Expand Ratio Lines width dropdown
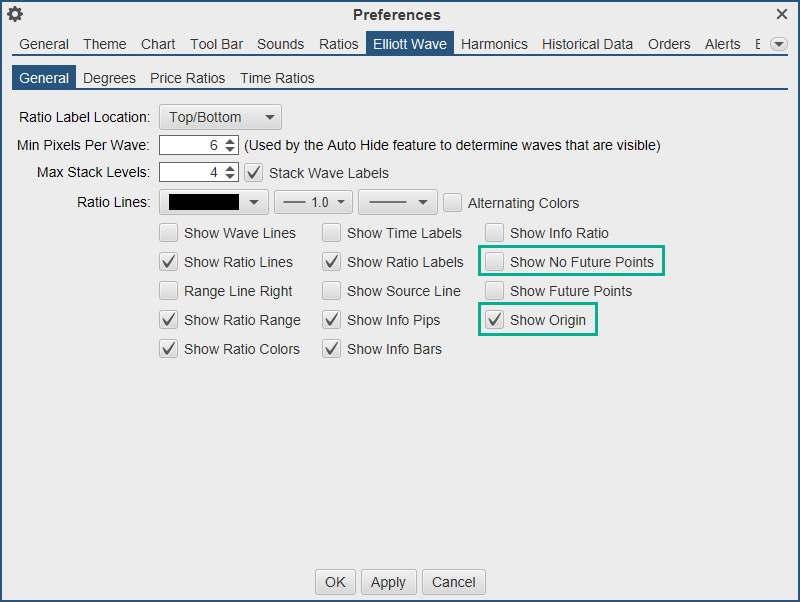The height and width of the screenshot is (602, 800). pos(313,202)
